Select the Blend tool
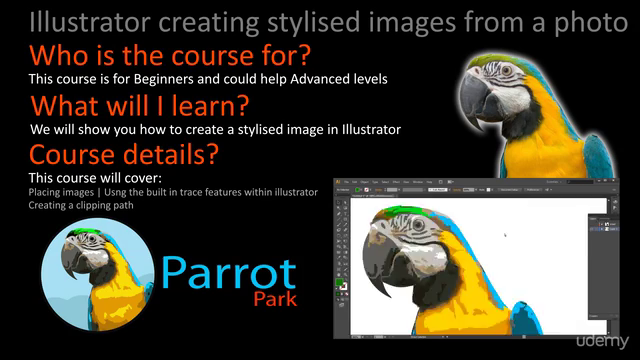The height and width of the screenshot is (360, 640). [x=345, y=258]
